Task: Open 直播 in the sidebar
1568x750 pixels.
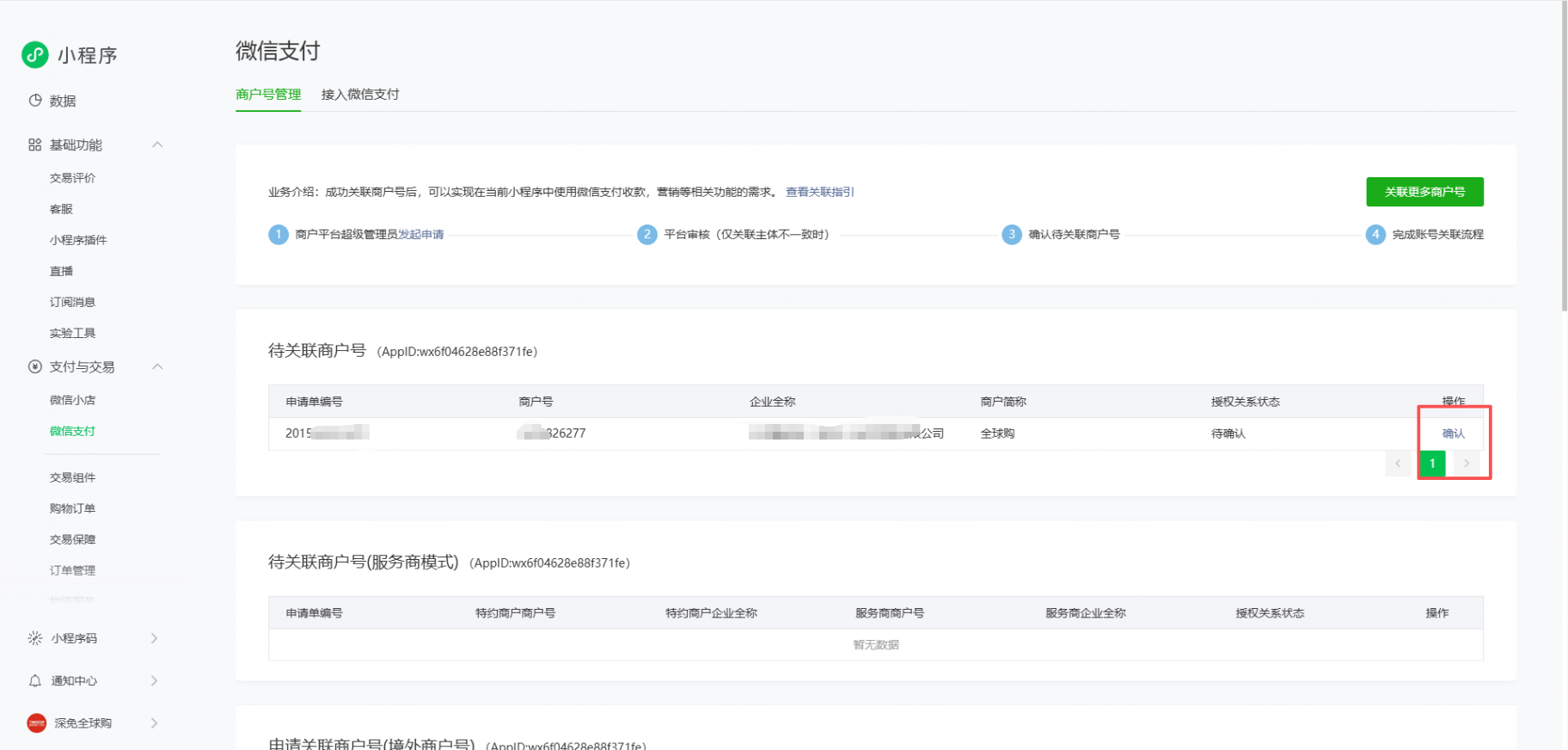Action: click(61, 271)
